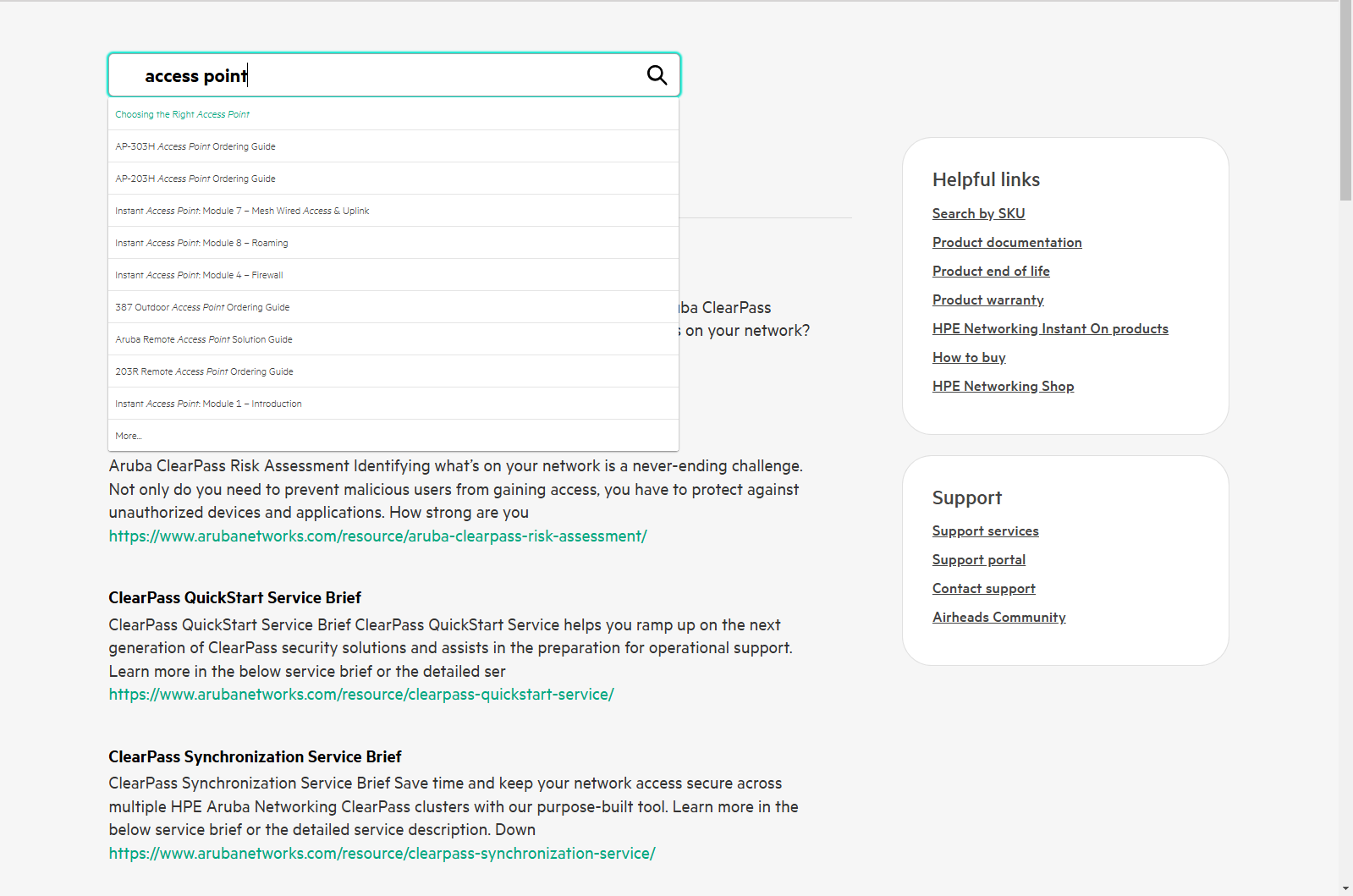Image resolution: width=1353 pixels, height=896 pixels.
Task: Choose 'Instant Access Point: Module 8 – Roaming'
Action: click(x=393, y=243)
